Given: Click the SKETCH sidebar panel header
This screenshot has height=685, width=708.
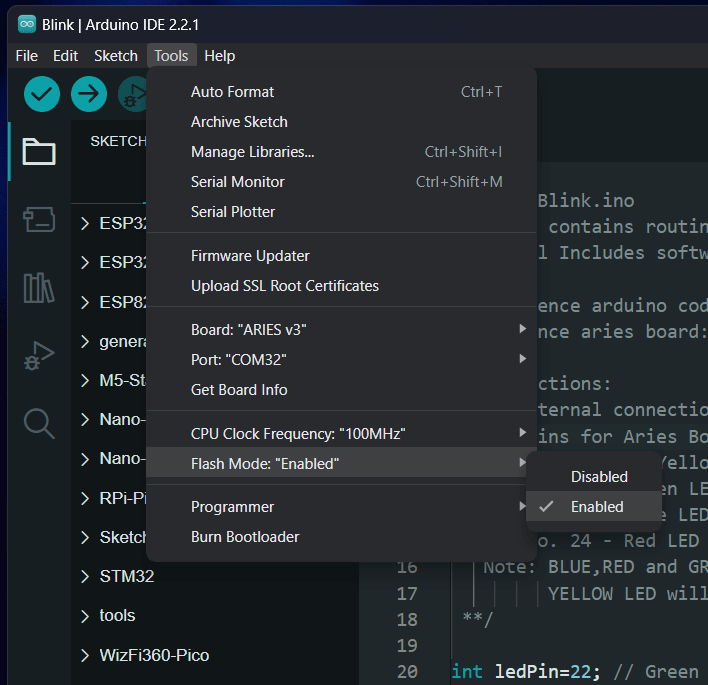Looking at the screenshot, I should (x=118, y=141).
